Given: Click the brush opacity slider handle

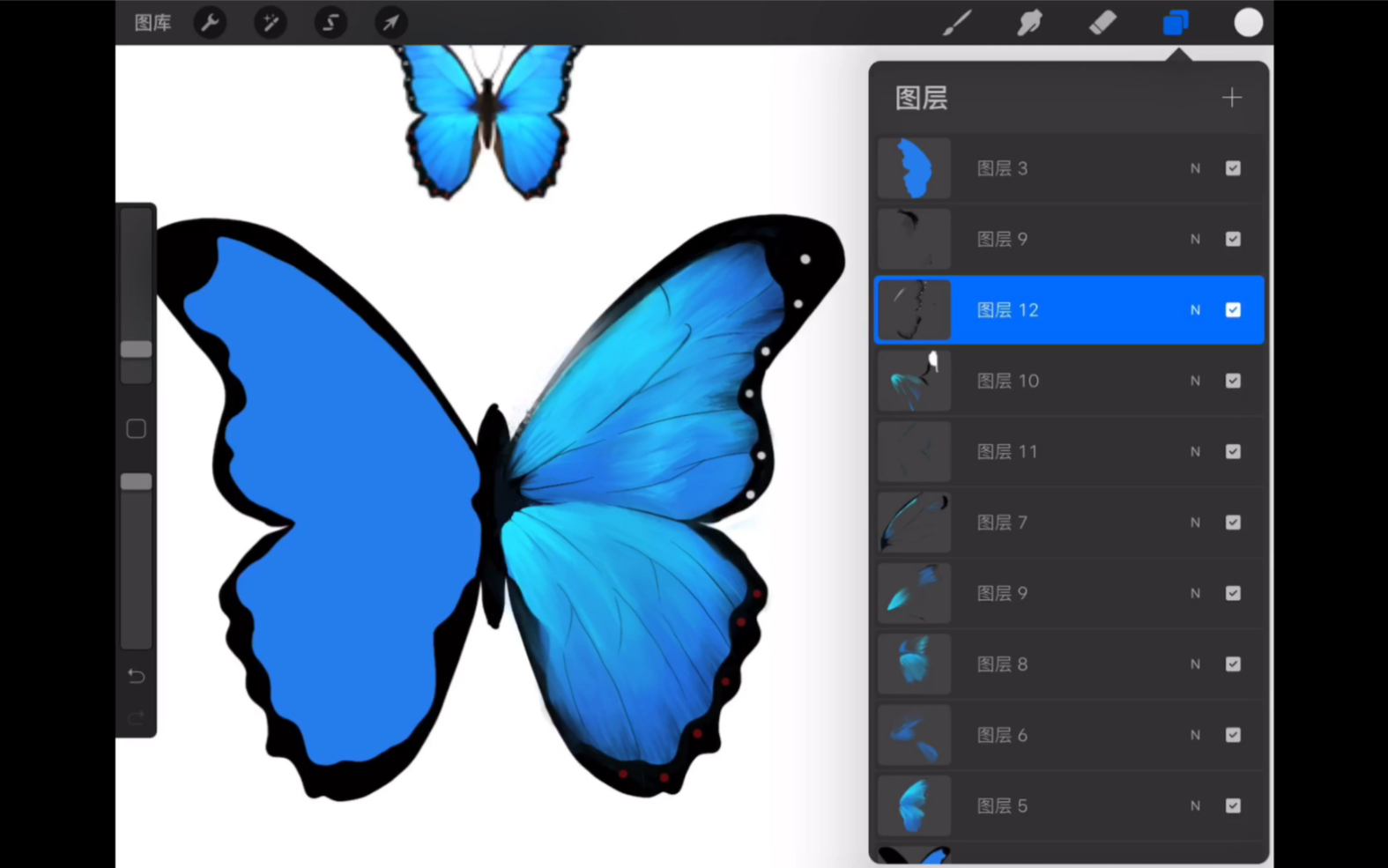Looking at the screenshot, I should [x=136, y=481].
